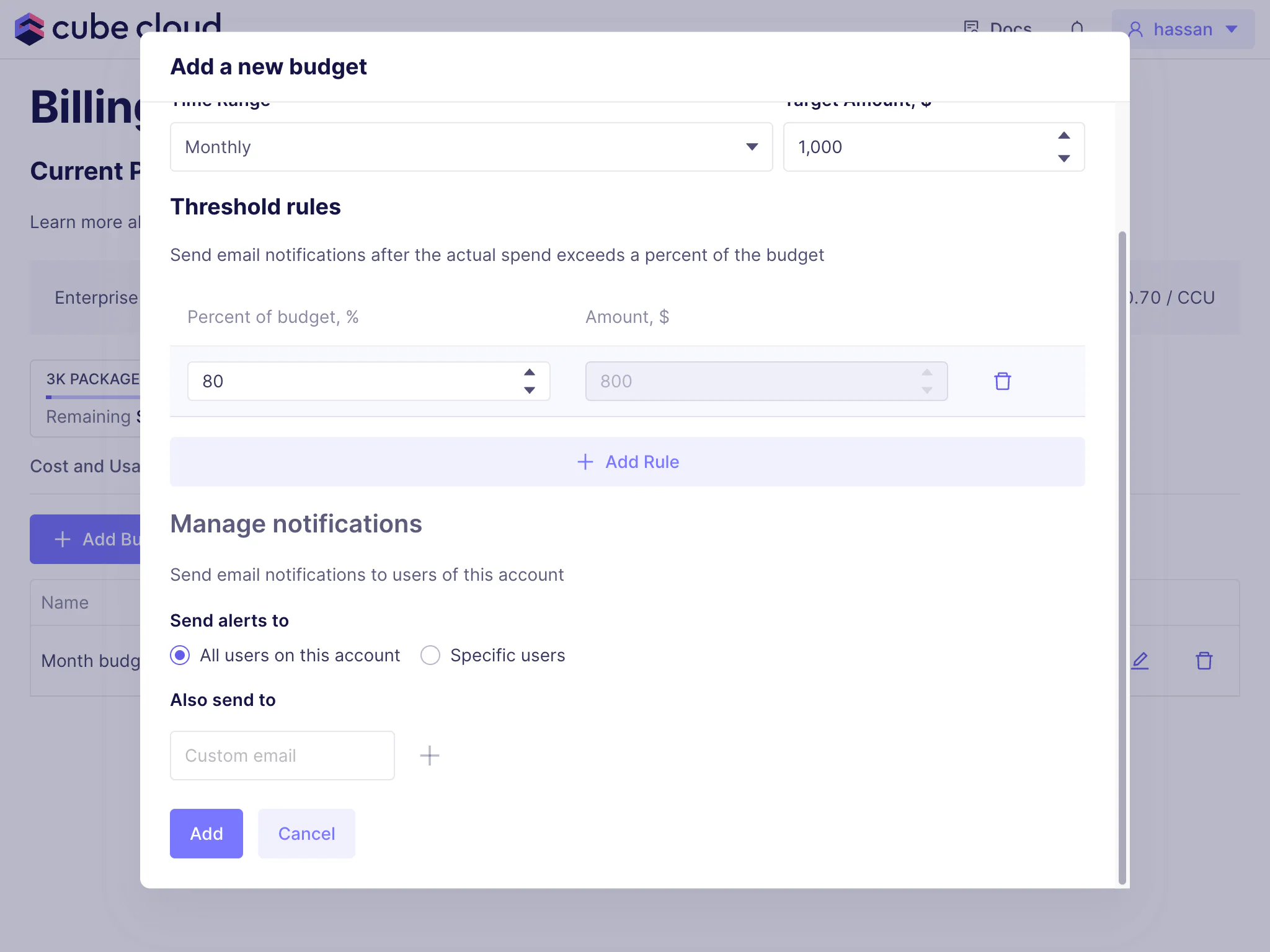Screen dimensions: 1270x952
Task: Increase percent of budget value
Action: 530,372
